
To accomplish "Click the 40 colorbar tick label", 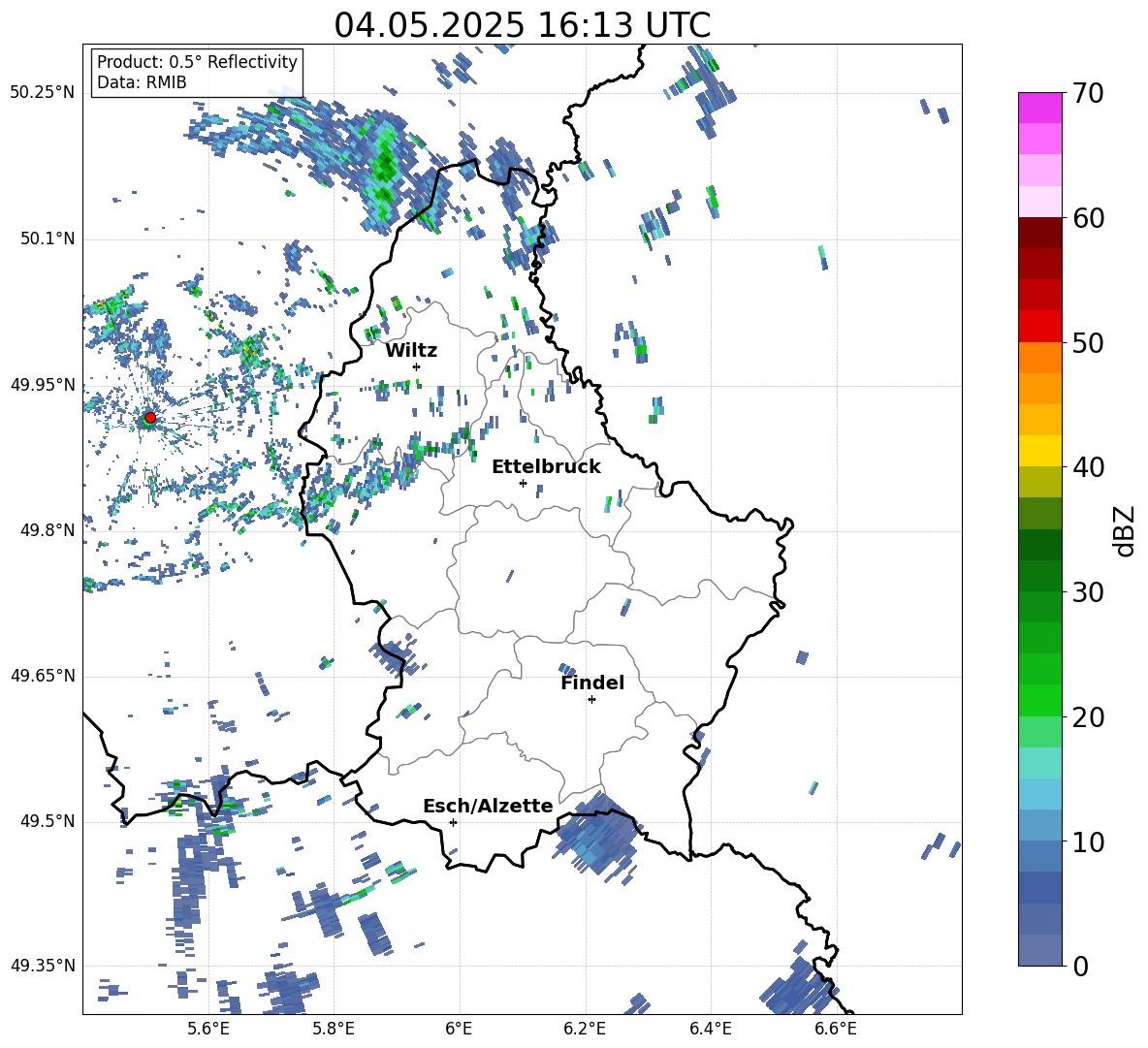I will (x=1088, y=467).
